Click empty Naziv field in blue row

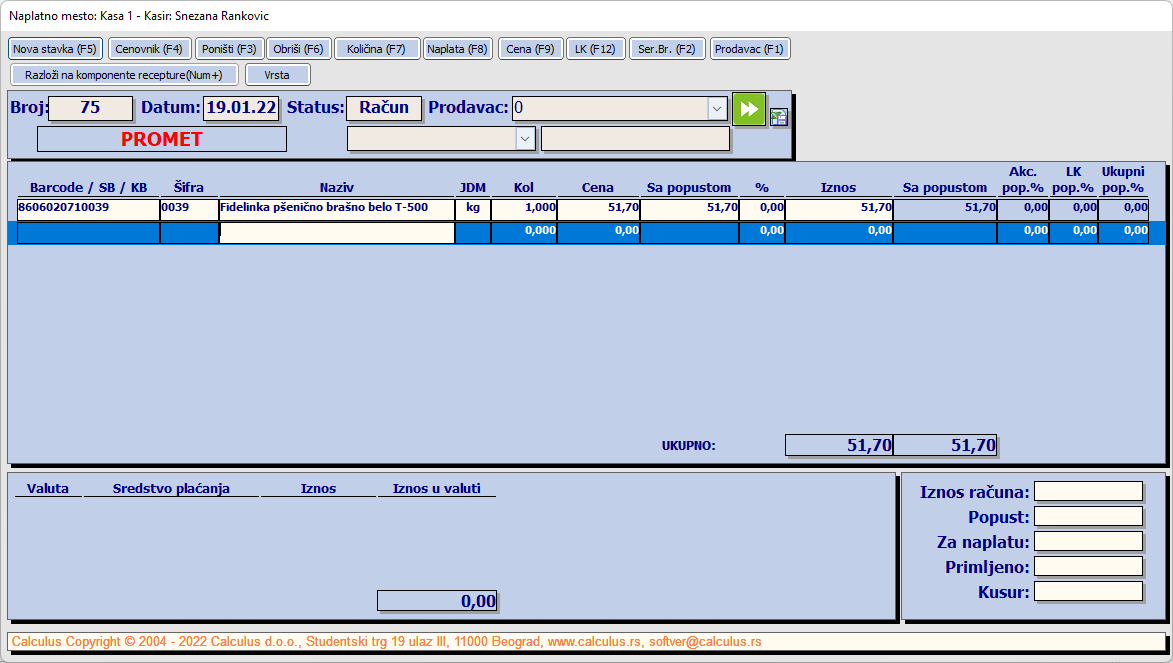click(x=337, y=233)
